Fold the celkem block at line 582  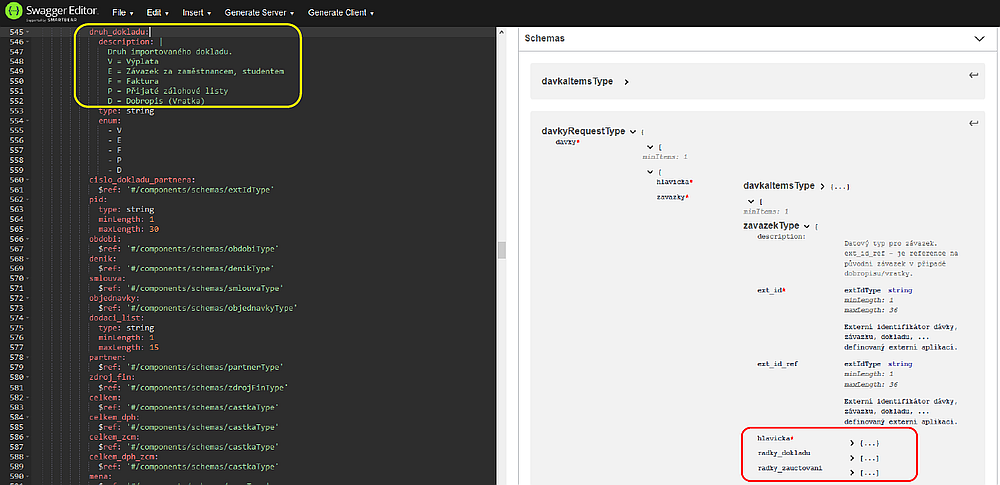click(28, 397)
